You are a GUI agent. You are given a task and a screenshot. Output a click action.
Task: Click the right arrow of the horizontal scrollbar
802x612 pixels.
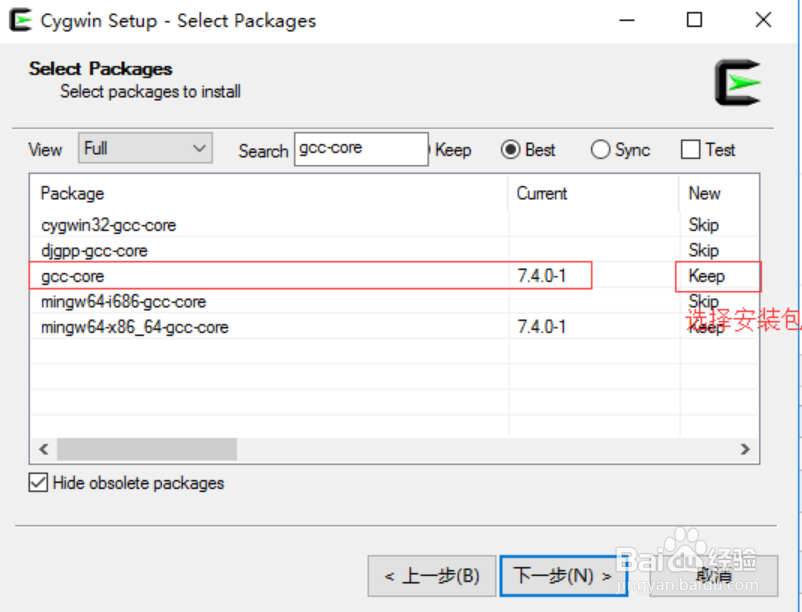coord(745,449)
